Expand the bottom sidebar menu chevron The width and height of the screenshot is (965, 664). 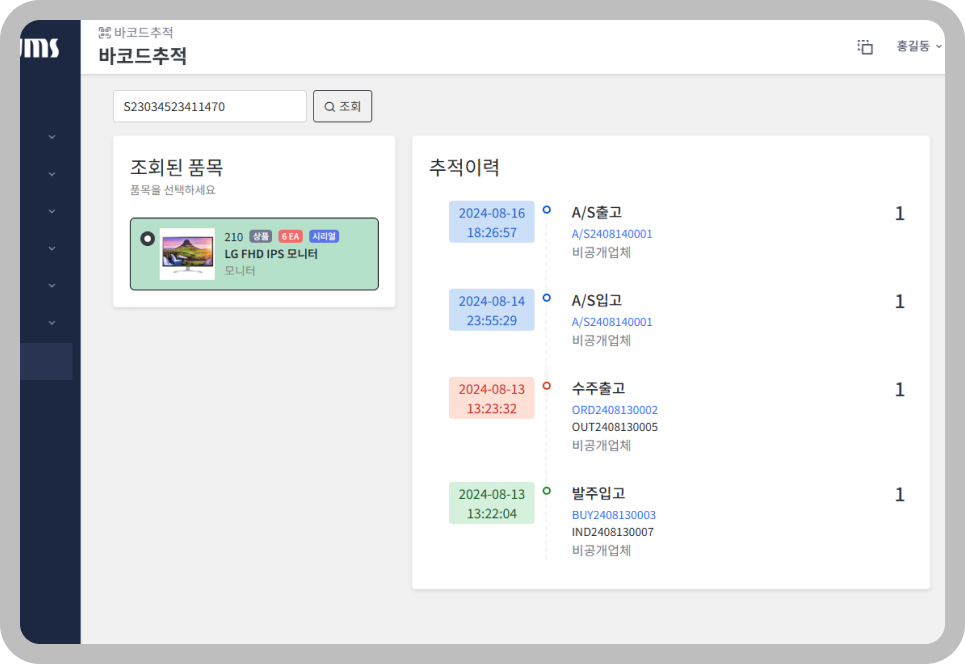point(52,322)
